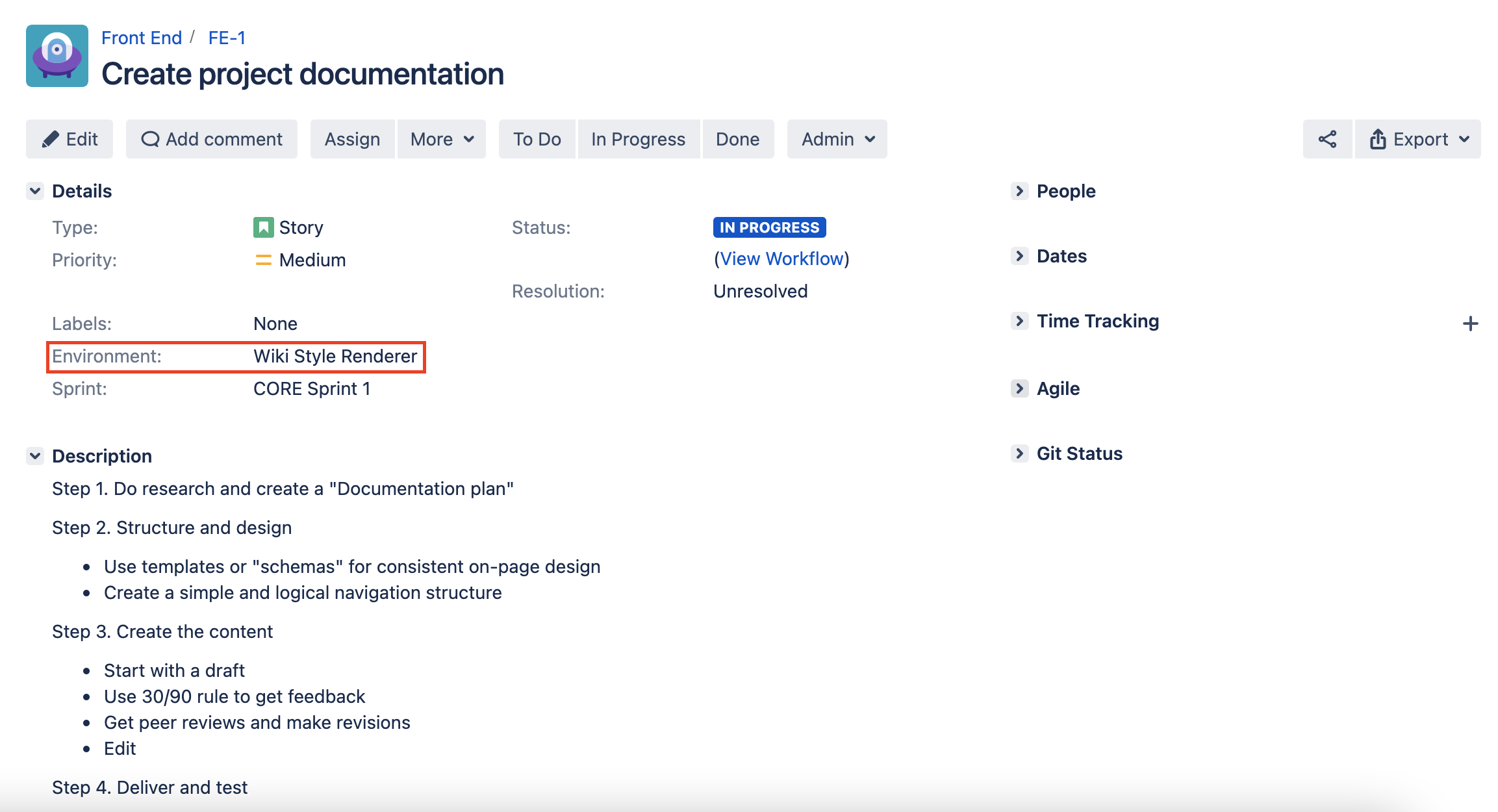Go to Front End project breadcrumb
This screenshot has height=812, width=1498.
(x=142, y=38)
